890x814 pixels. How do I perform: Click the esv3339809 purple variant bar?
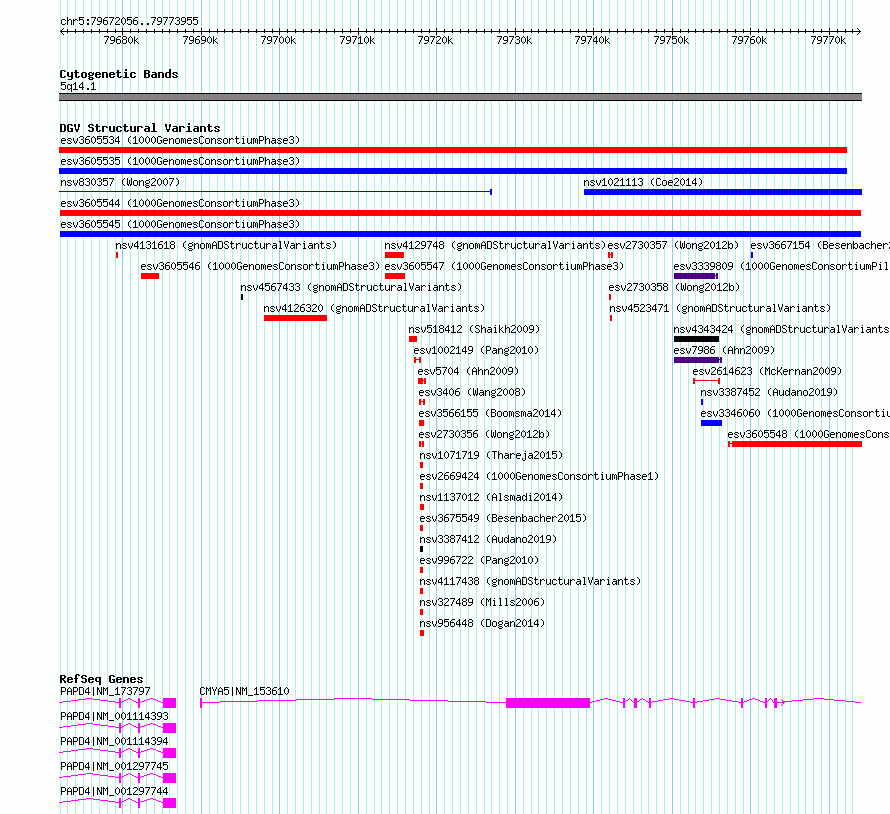point(695,276)
